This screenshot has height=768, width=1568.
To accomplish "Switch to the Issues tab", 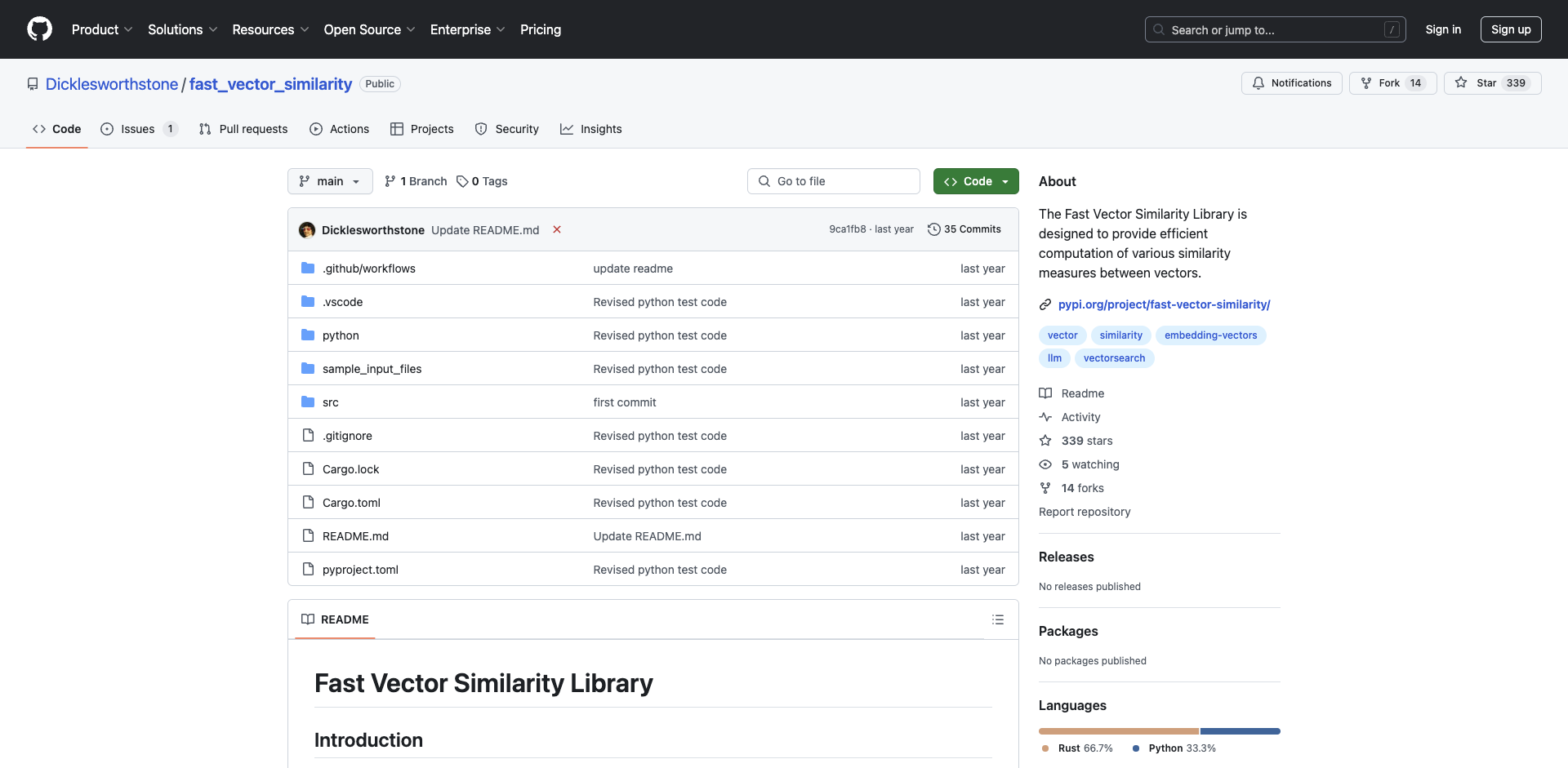I will coord(138,129).
